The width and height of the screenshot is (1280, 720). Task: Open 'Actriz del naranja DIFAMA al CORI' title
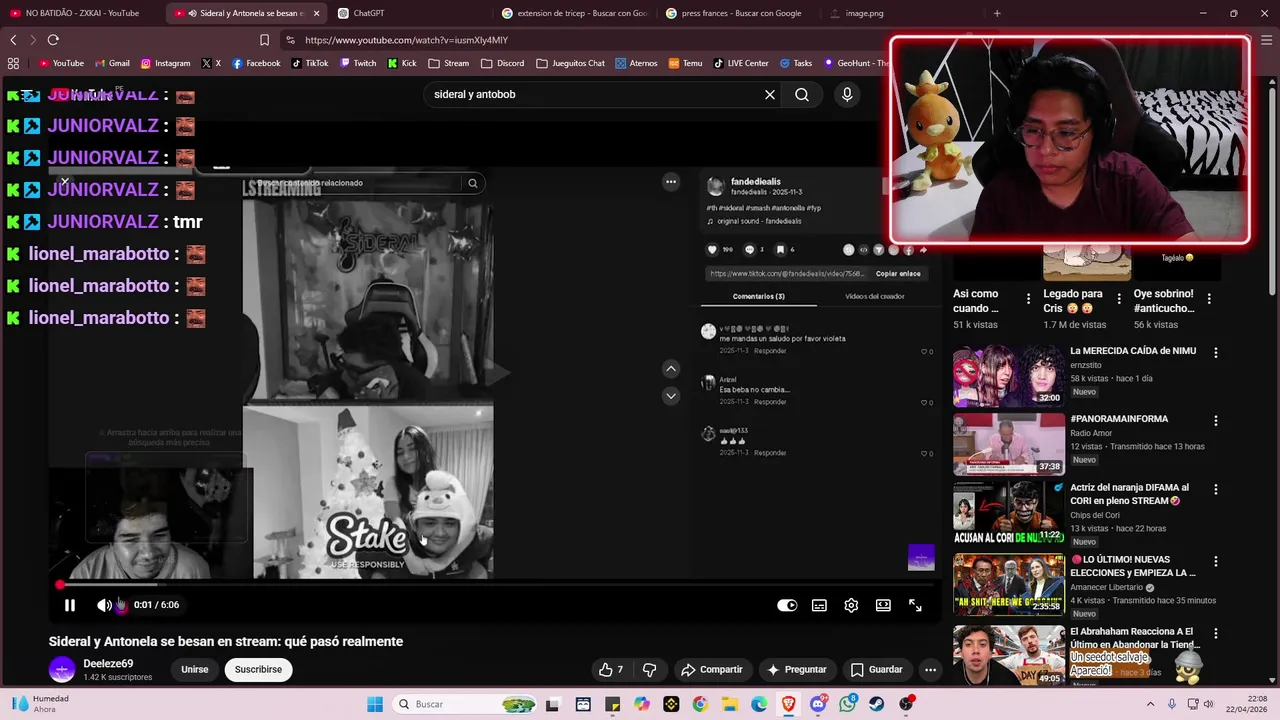pos(1130,494)
